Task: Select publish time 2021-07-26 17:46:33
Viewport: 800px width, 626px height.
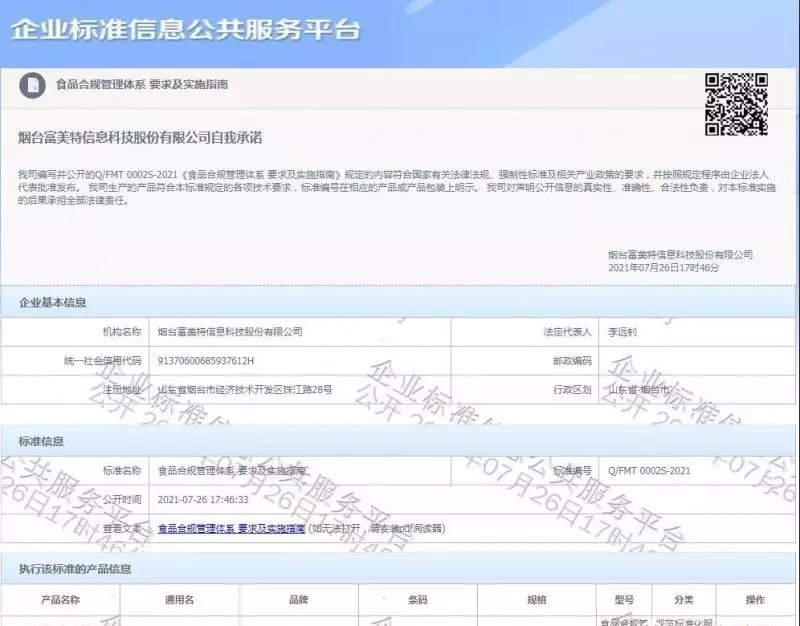Action: tap(203, 499)
